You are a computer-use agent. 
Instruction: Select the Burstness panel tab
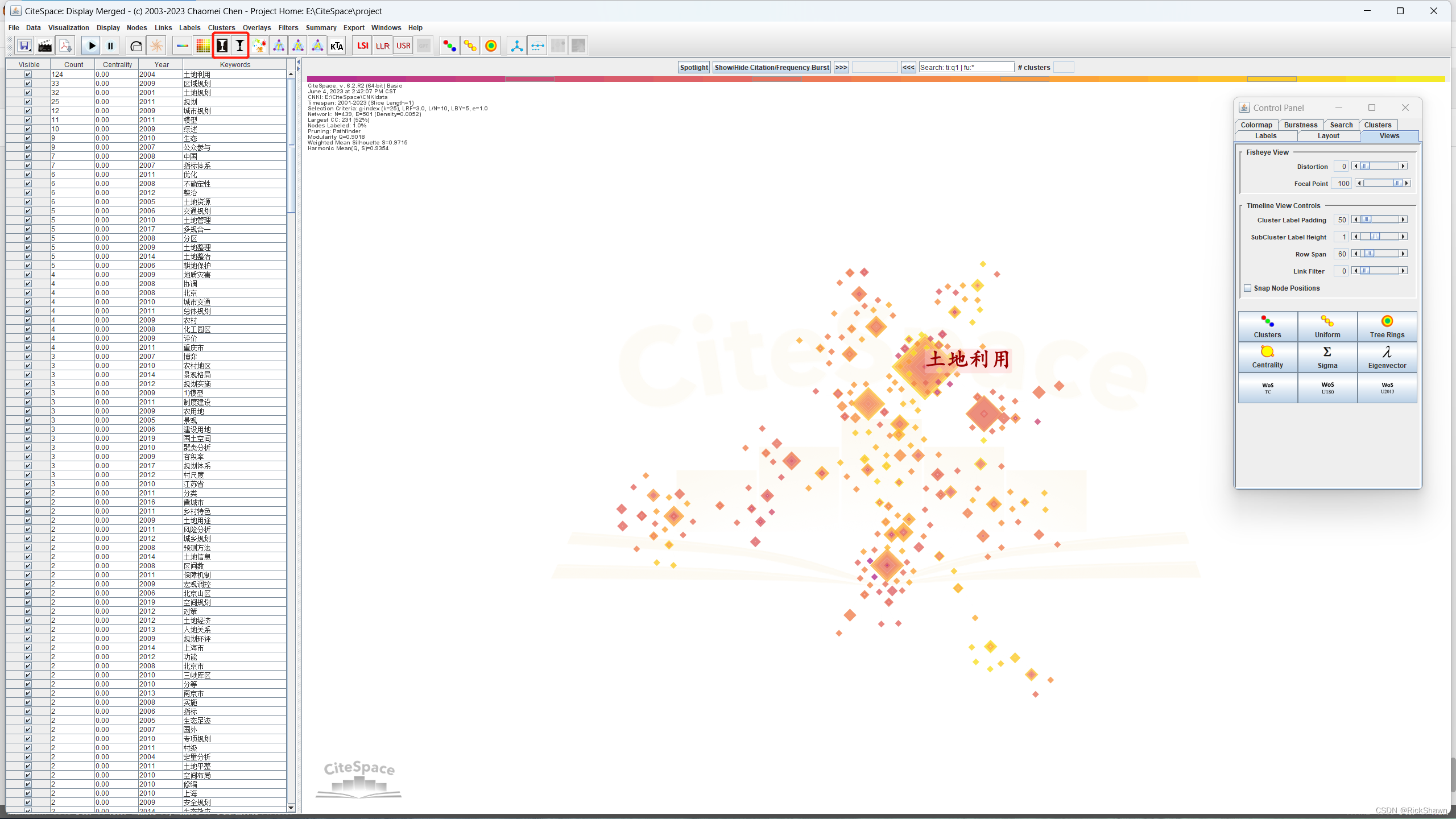pyautogui.click(x=1301, y=124)
